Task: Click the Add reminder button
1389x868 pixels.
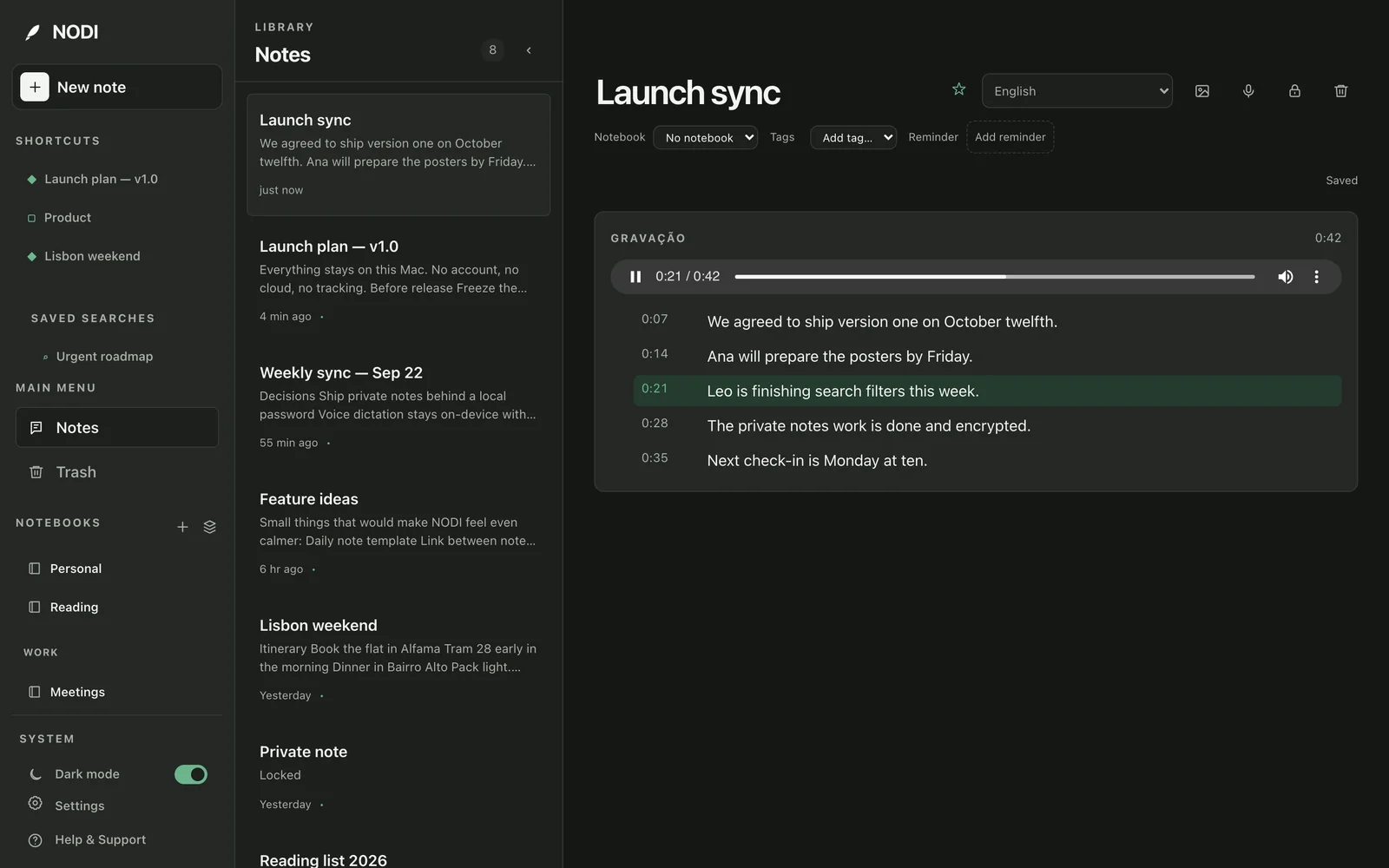Action: point(1010,137)
